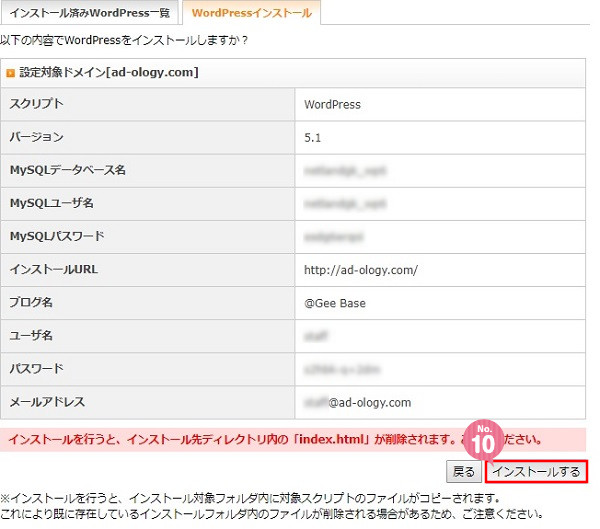Click the MySQLデータベース名 label
This screenshot has height=529, width=600.
click(x=68, y=170)
